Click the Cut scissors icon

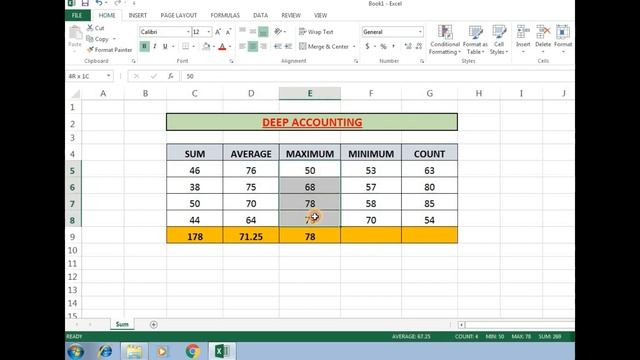[90, 28]
